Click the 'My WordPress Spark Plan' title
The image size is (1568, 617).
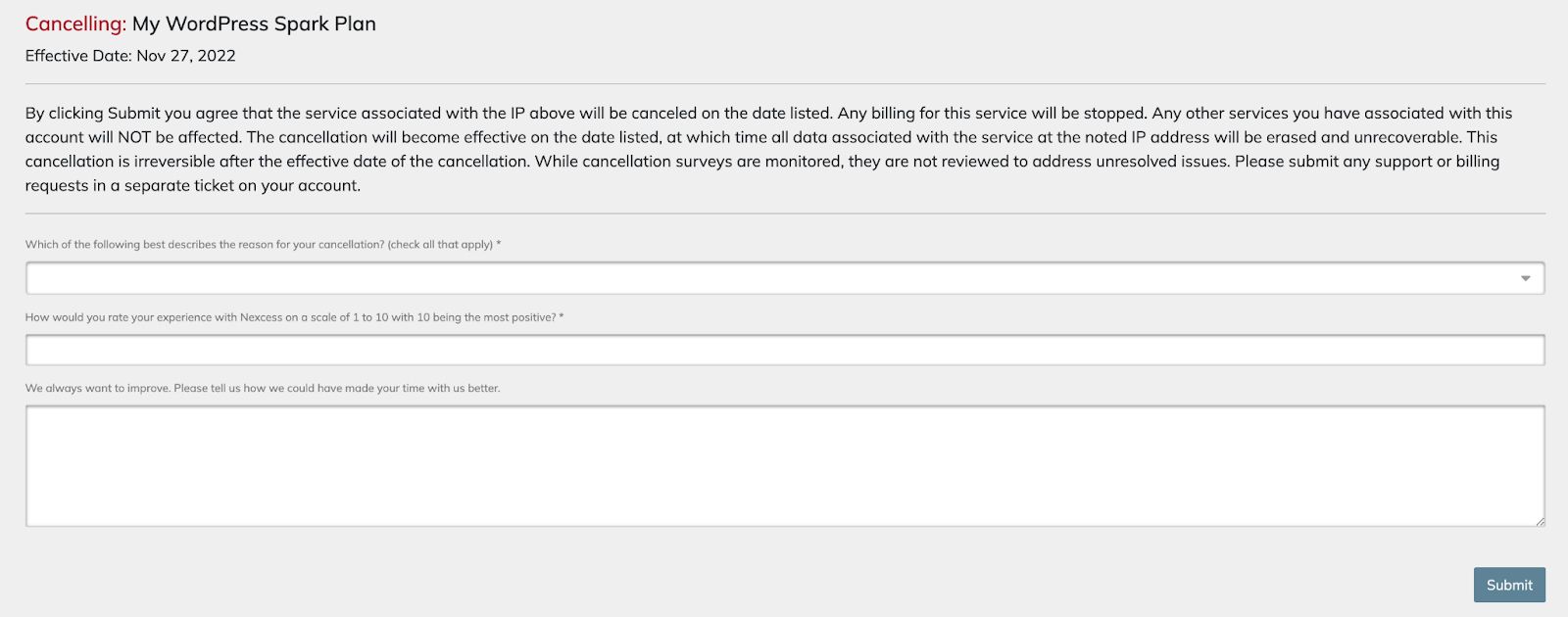254,24
